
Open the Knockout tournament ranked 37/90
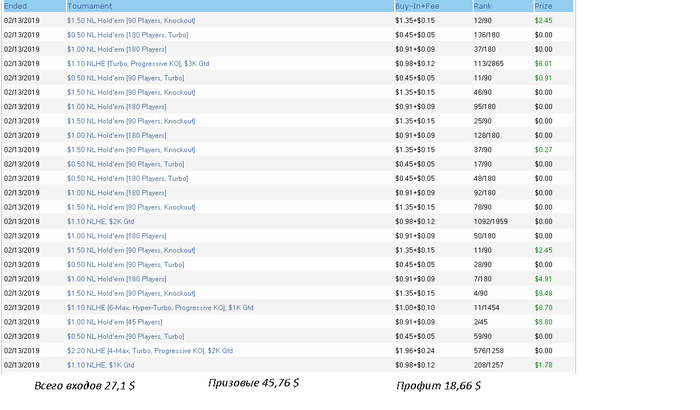[131, 150]
